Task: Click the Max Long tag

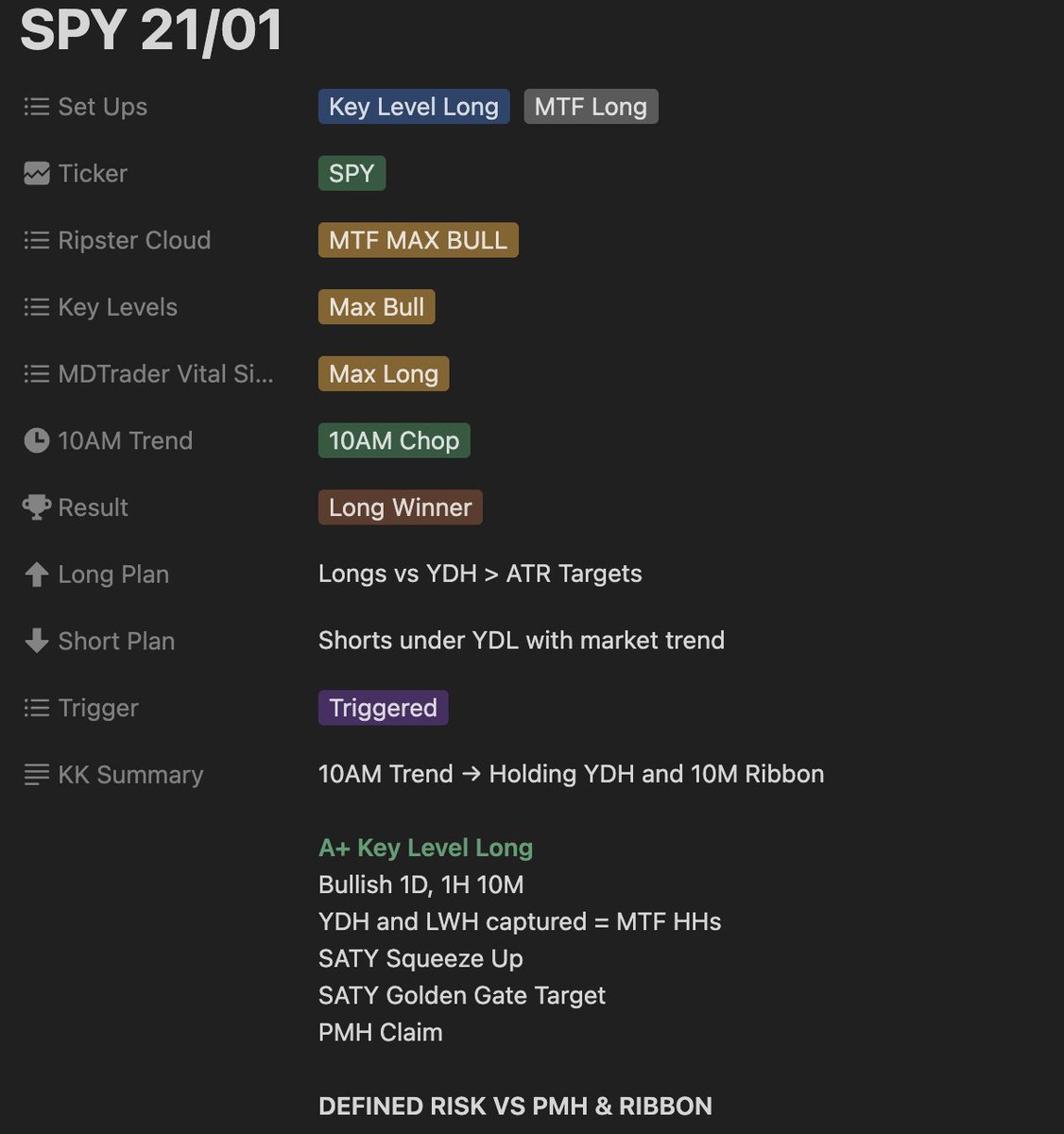Action: (384, 374)
